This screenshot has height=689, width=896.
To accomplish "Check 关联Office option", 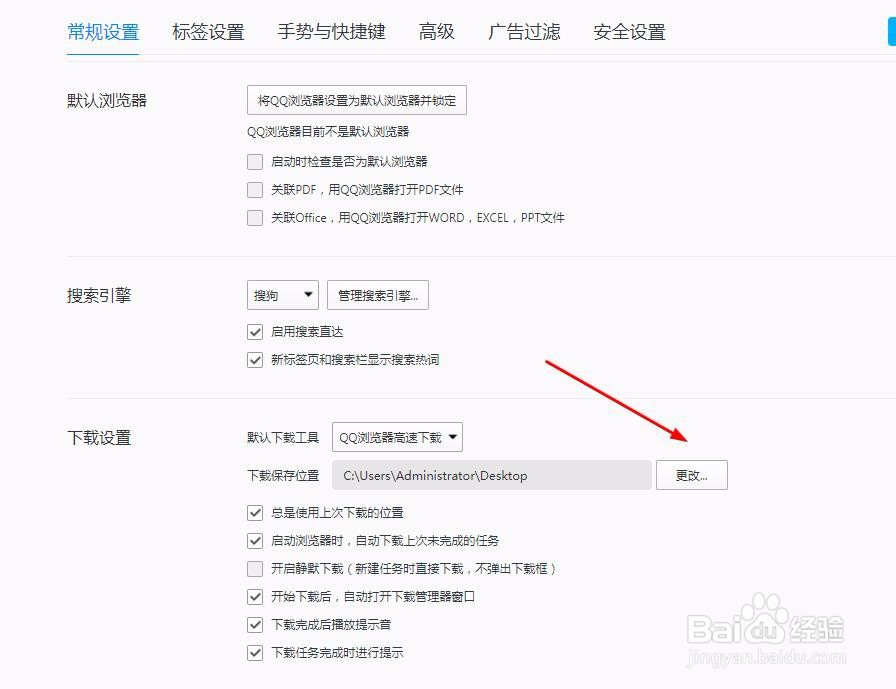I will pyautogui.click(x=255, y=218).
